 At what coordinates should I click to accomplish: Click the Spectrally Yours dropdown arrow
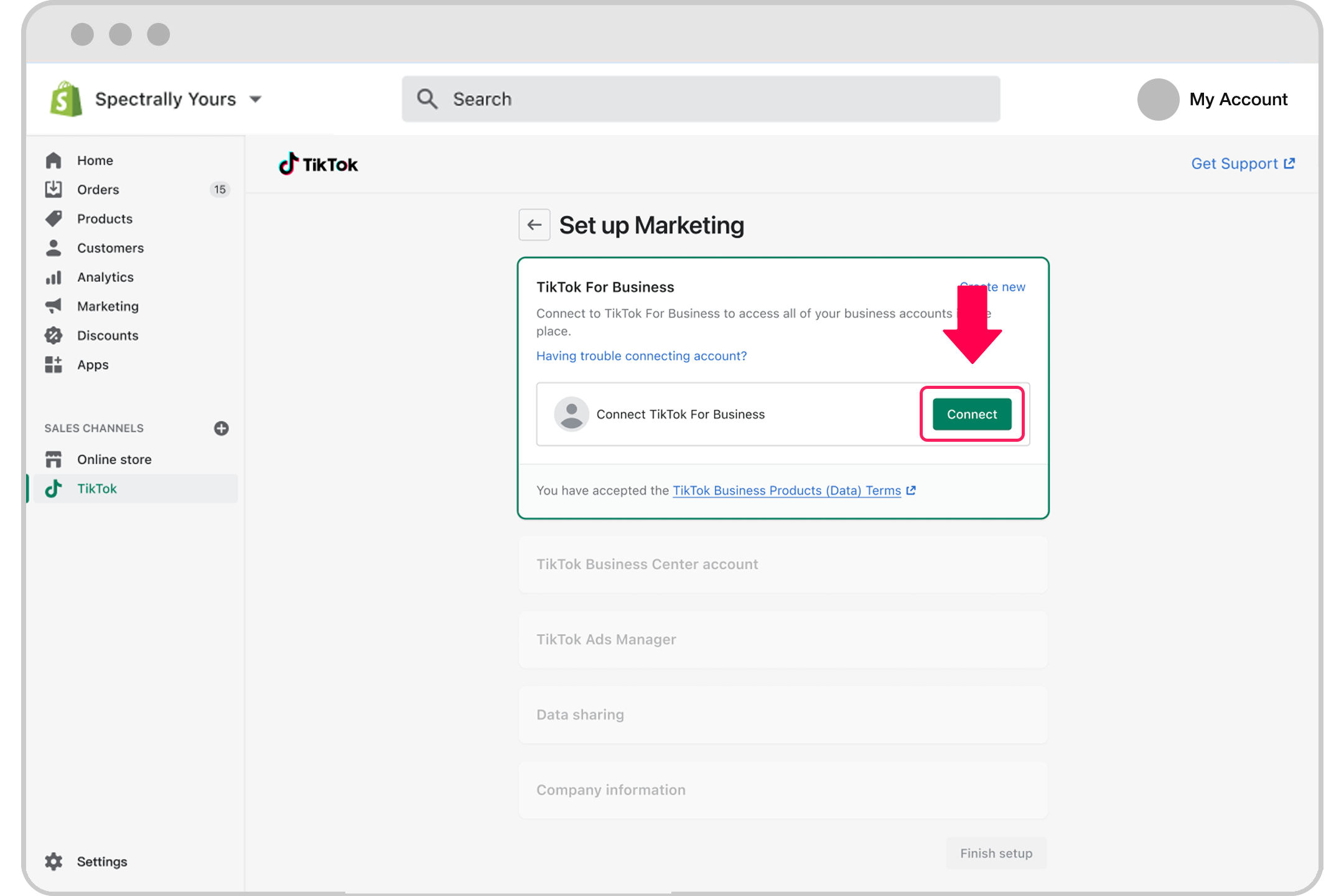258,99
